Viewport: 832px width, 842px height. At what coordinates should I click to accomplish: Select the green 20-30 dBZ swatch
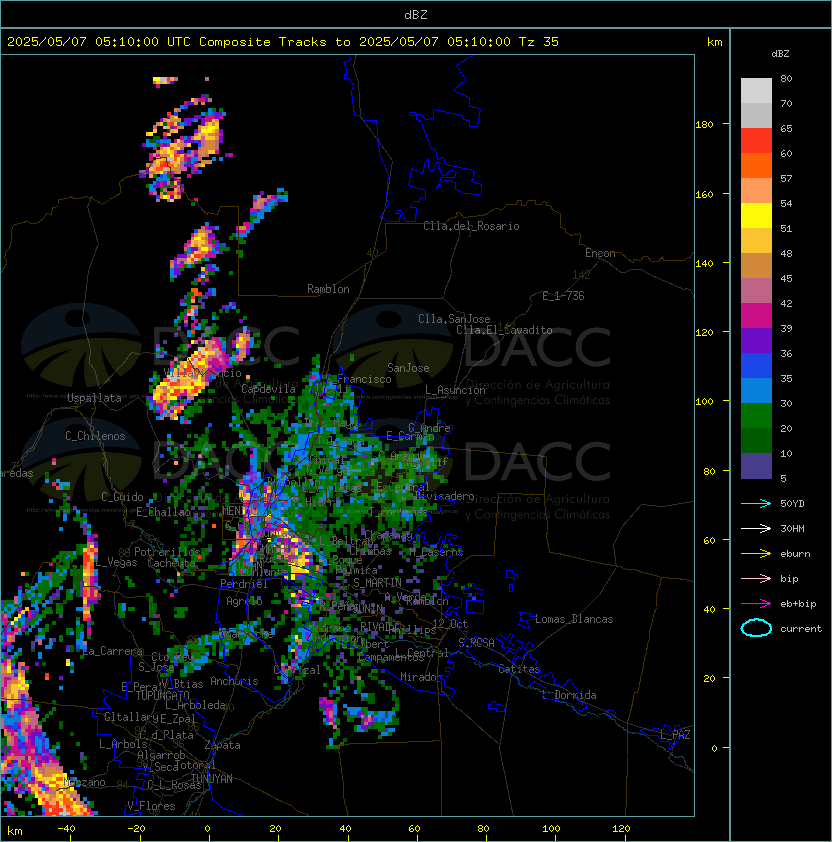pos(756,416)
